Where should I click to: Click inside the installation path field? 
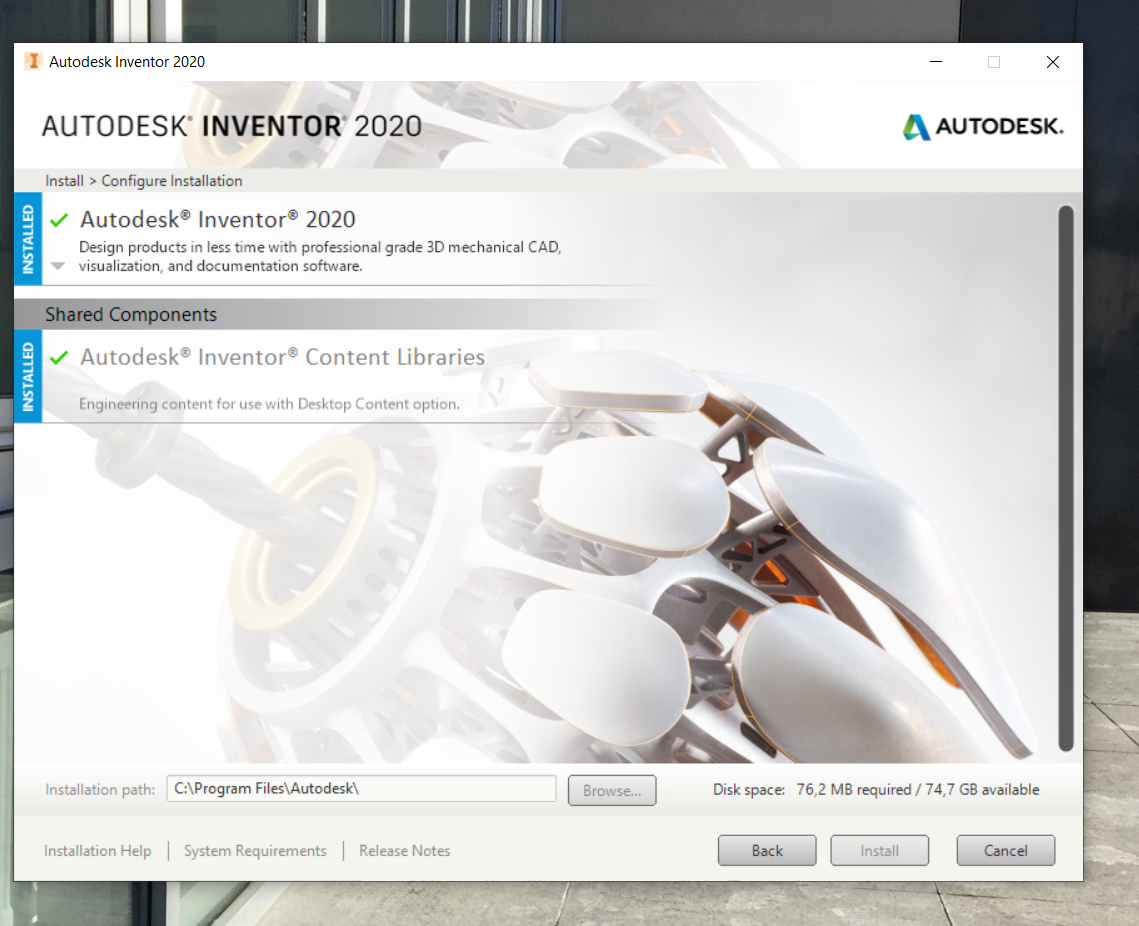click(360, 788)
